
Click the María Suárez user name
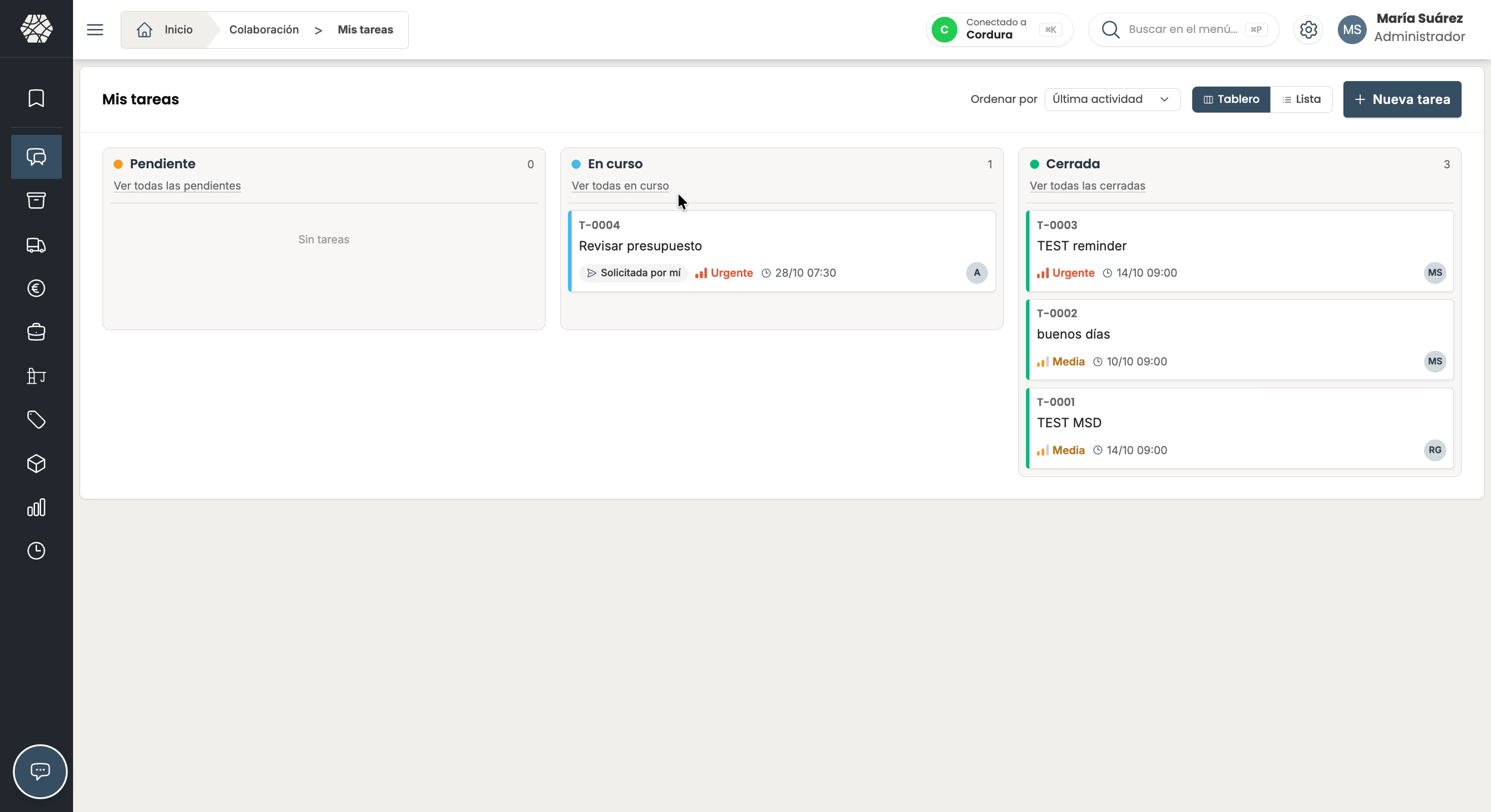(x=1419, y=19)
